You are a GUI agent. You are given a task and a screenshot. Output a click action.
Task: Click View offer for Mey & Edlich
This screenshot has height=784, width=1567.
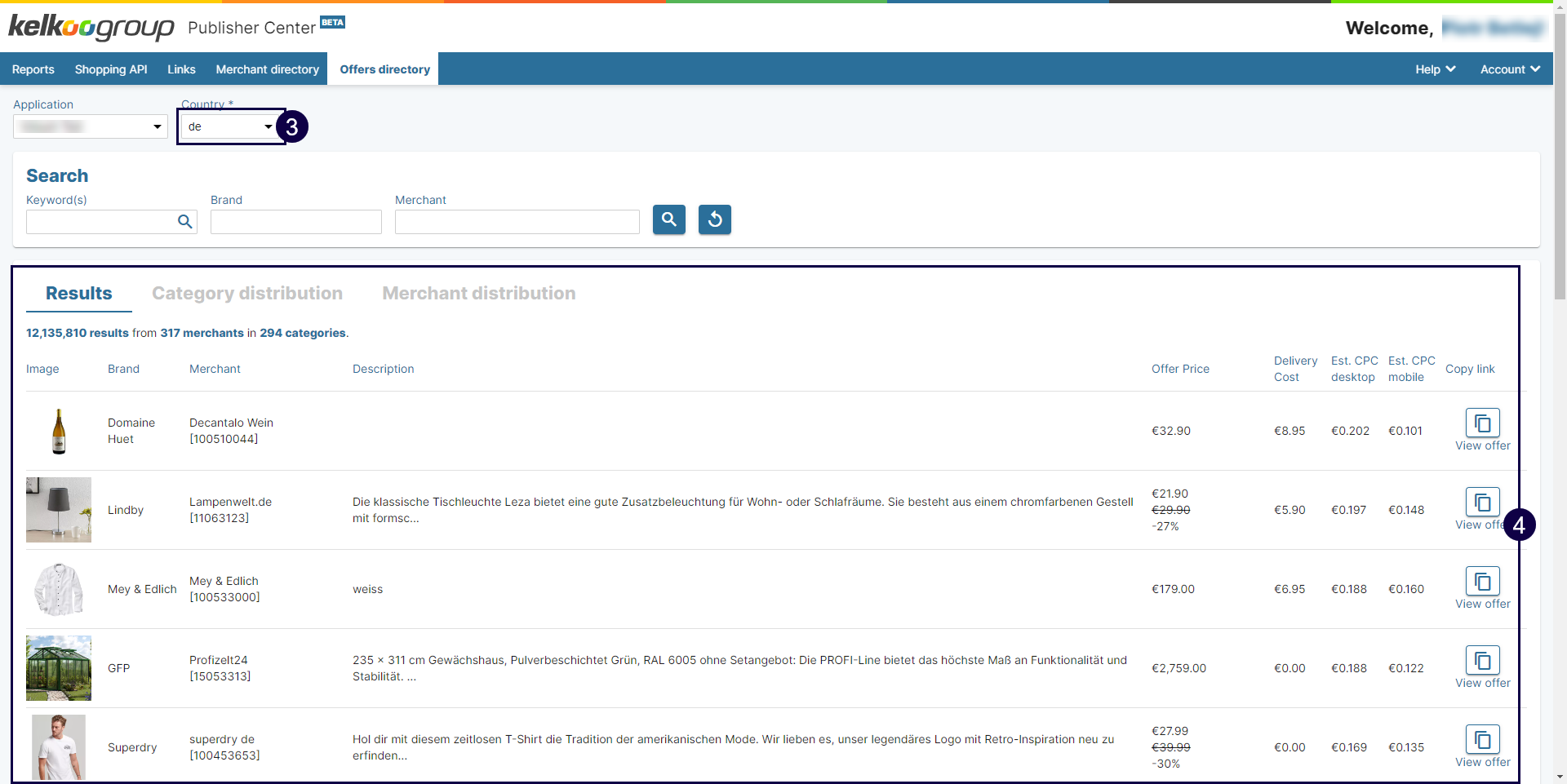coord(1482,605)
